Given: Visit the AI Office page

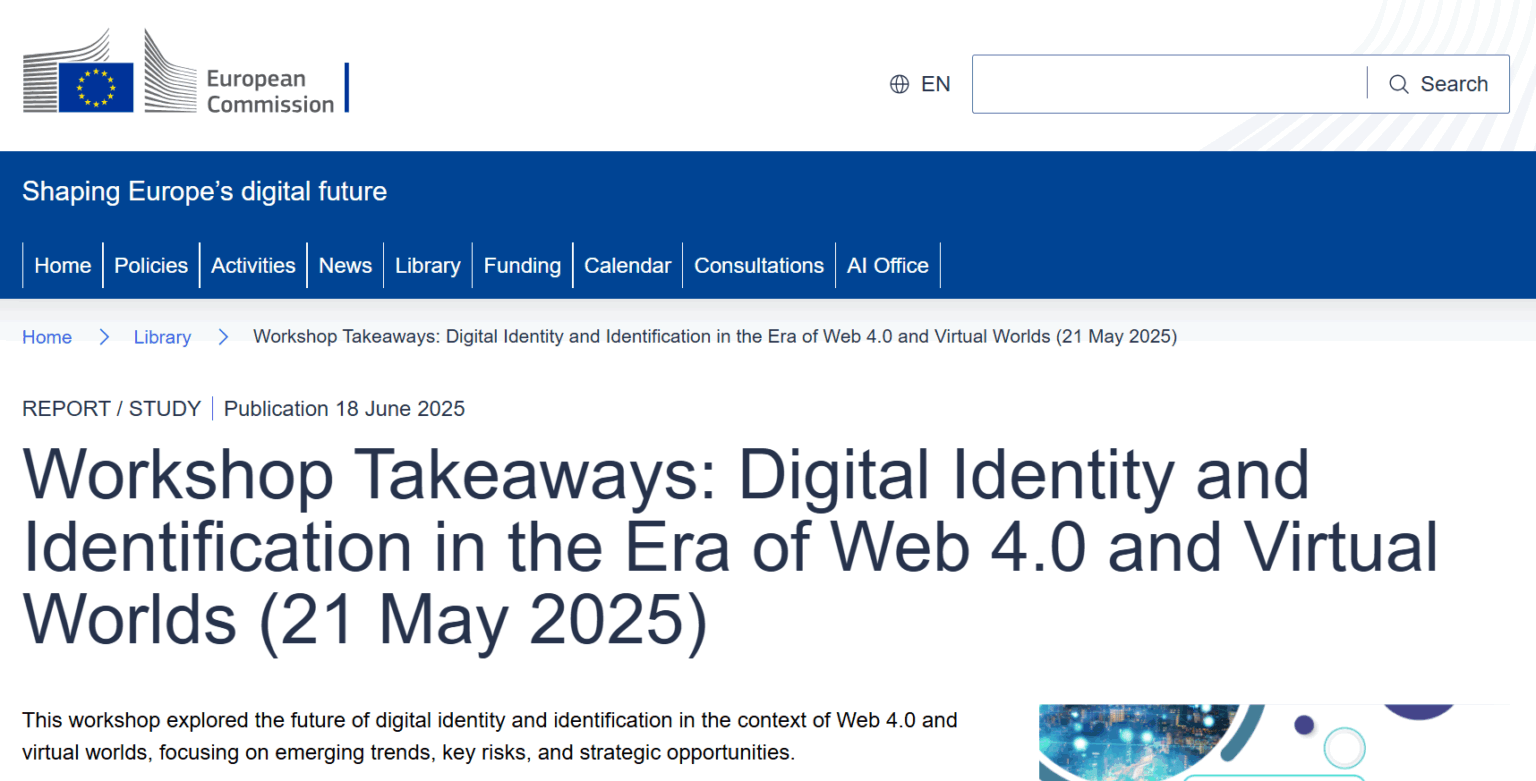Looking at the screenshot, I should [x=887, y=265].
